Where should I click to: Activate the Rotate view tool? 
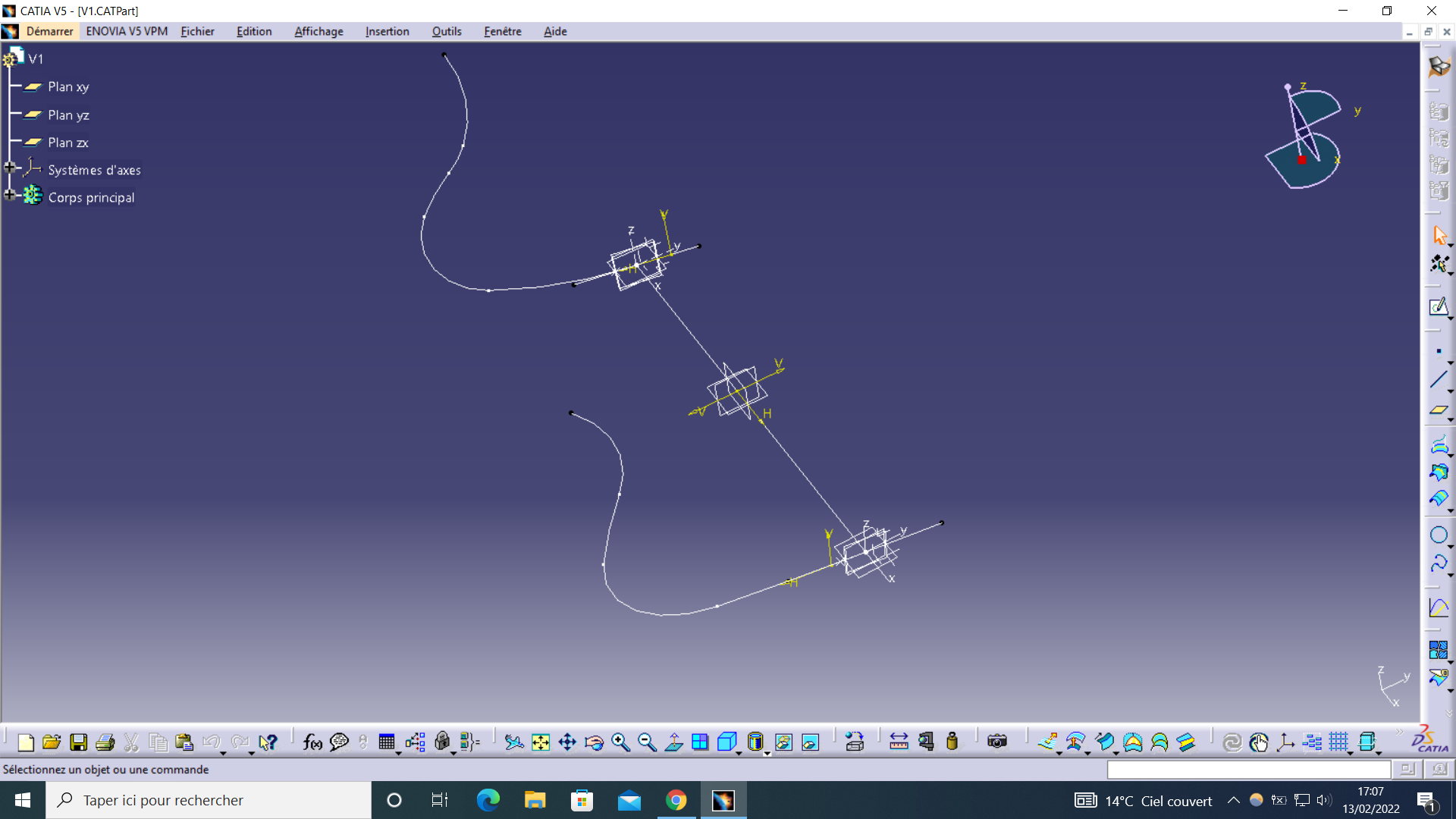[x=594, y=742]
